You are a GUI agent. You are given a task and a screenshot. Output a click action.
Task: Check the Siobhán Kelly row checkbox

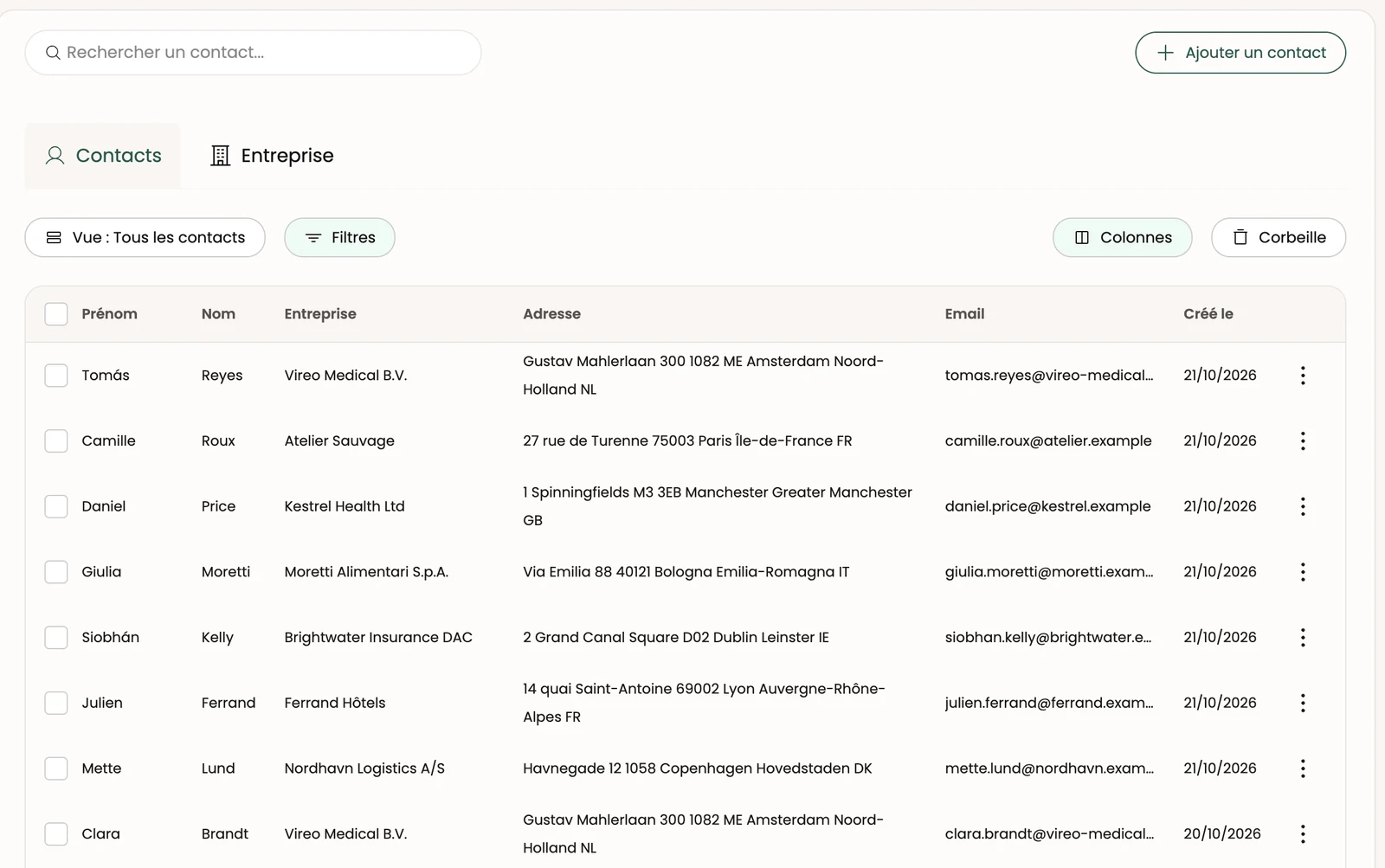click(56, 637)
